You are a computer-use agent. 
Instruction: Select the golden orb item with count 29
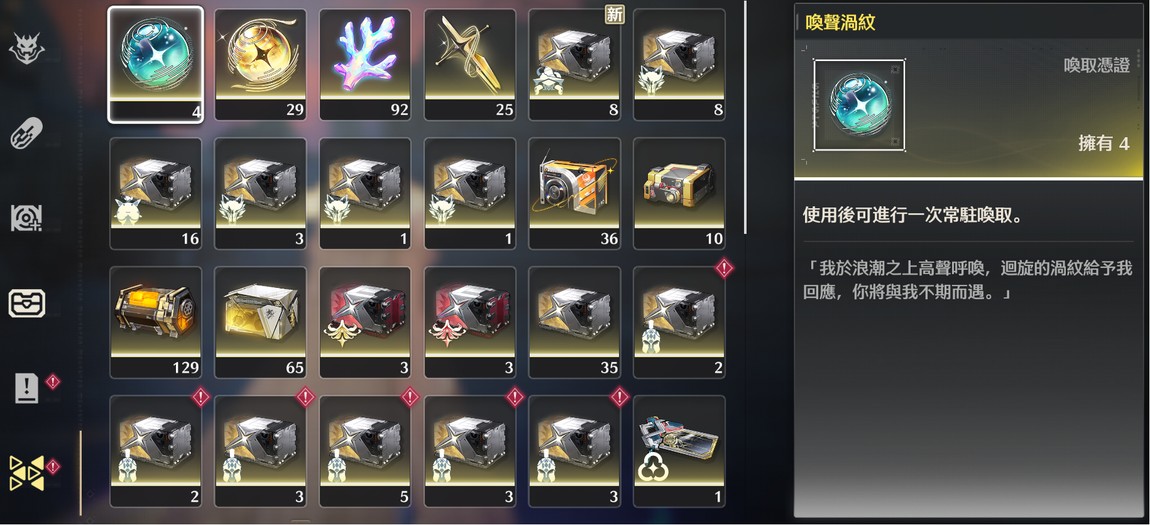[260, 65]
